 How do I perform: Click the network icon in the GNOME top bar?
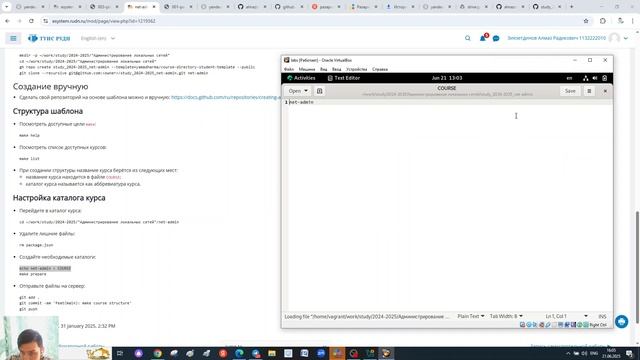(x=586, y=78)
